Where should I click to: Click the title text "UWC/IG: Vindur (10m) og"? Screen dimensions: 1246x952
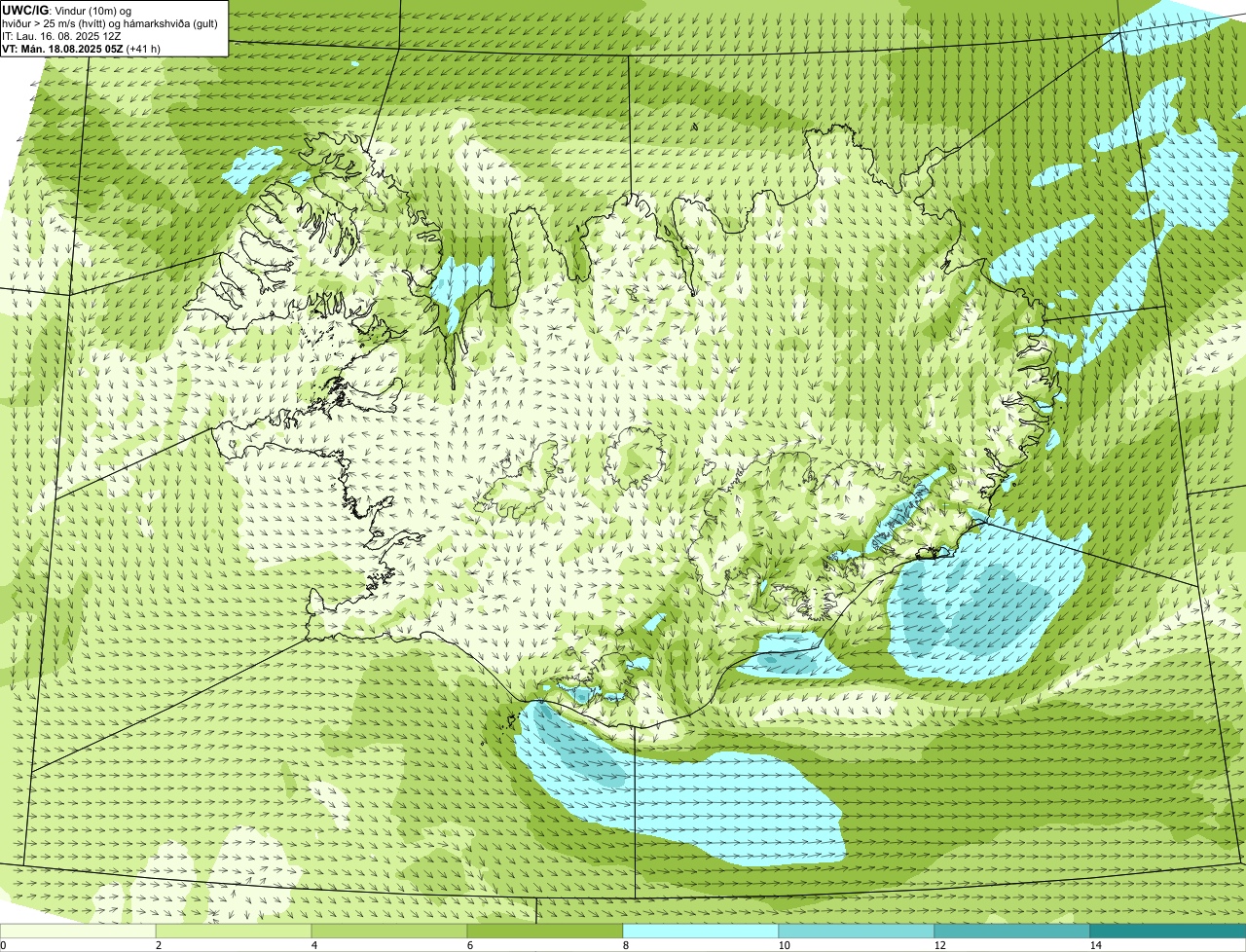66,10
